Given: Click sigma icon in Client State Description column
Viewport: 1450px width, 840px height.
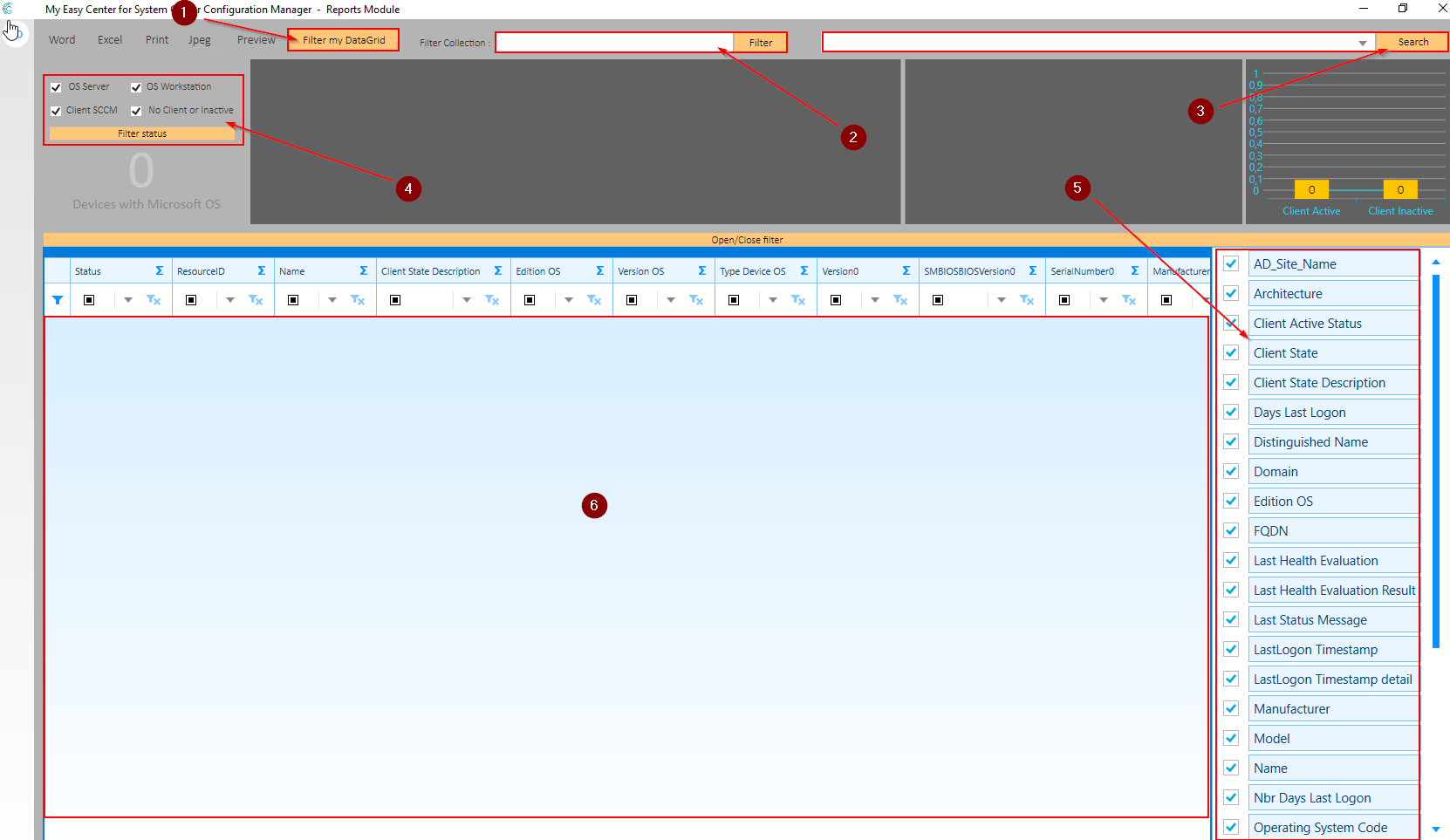Looking at the screenshot, I should (497, 271).
